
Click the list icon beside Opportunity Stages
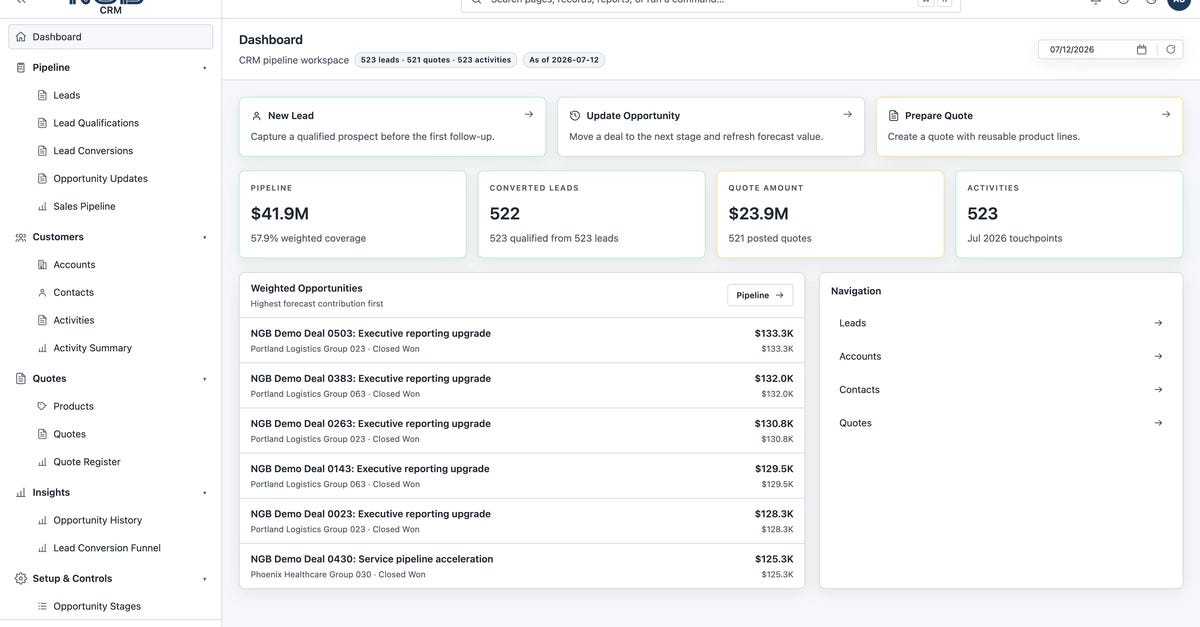click(x=42, y=607)
